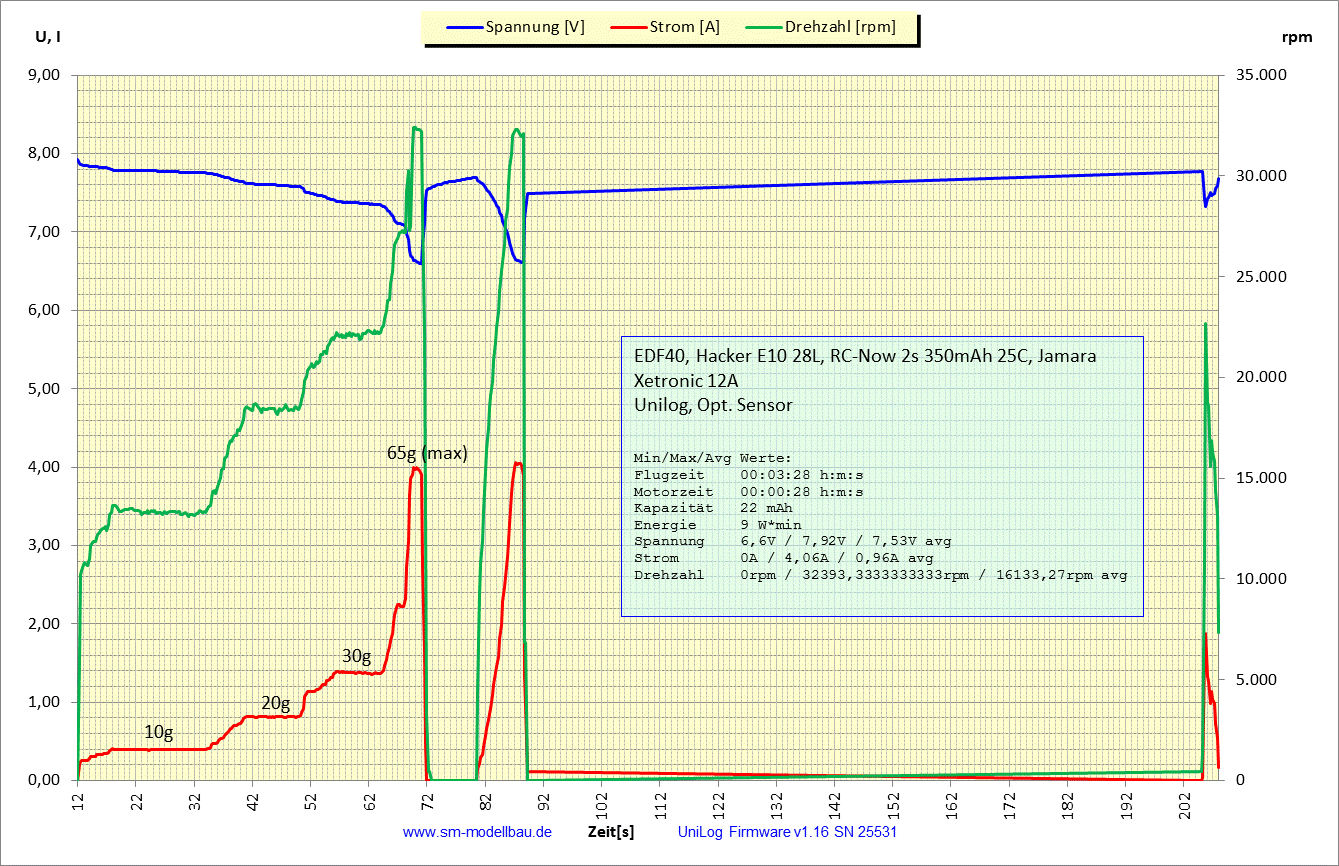
Task: Click the Drehzahl [rpm] legend entry
Action: 839,28
